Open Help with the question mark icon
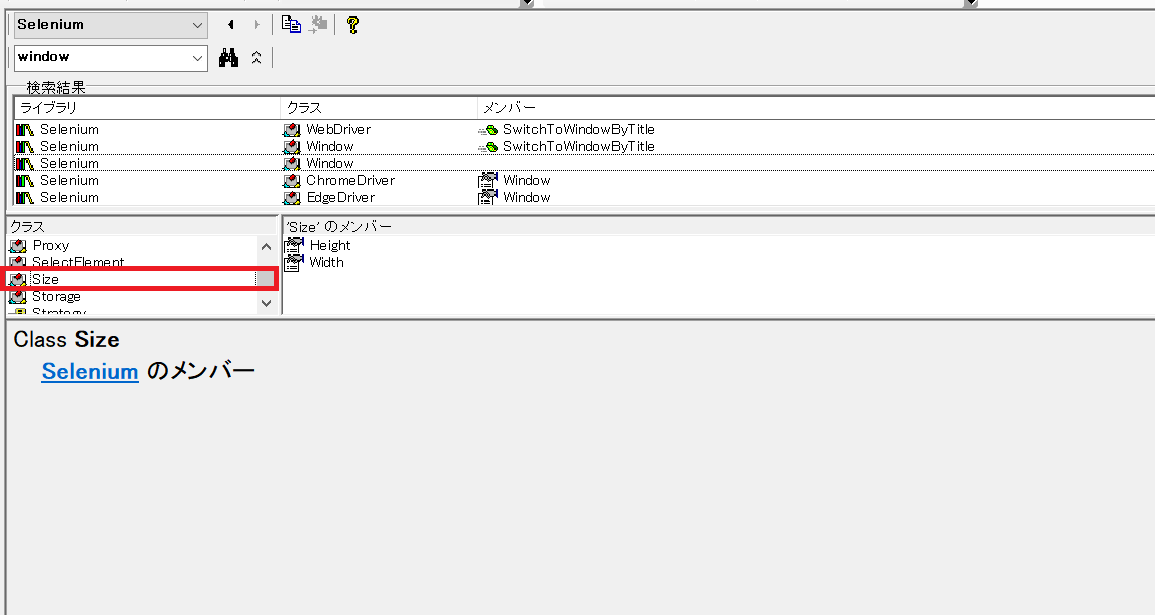This screenshot has height=615, width=1155. point(353,25)
